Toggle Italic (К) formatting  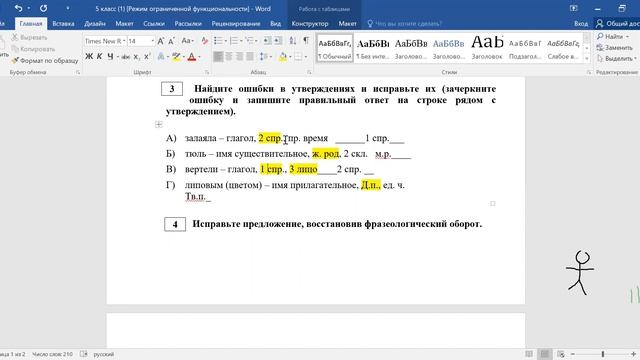100,56
